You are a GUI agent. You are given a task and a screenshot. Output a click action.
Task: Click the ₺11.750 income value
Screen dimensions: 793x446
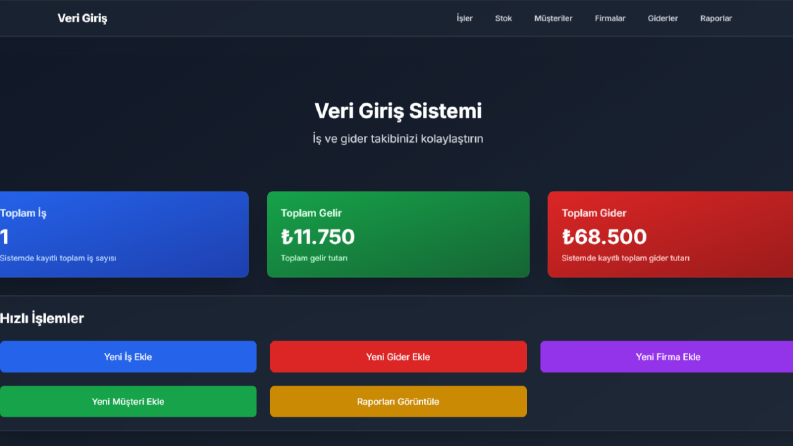(318, 237)
